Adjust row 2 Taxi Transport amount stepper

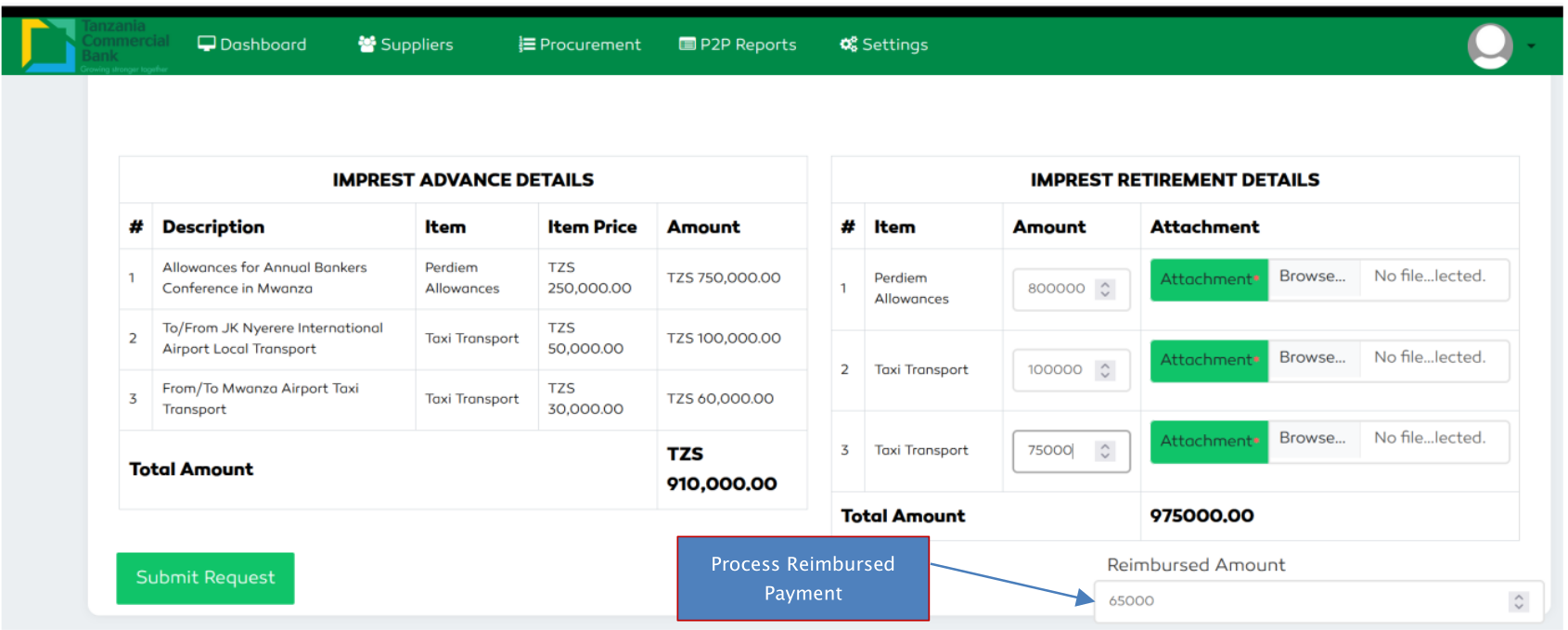coord(1104,370)
